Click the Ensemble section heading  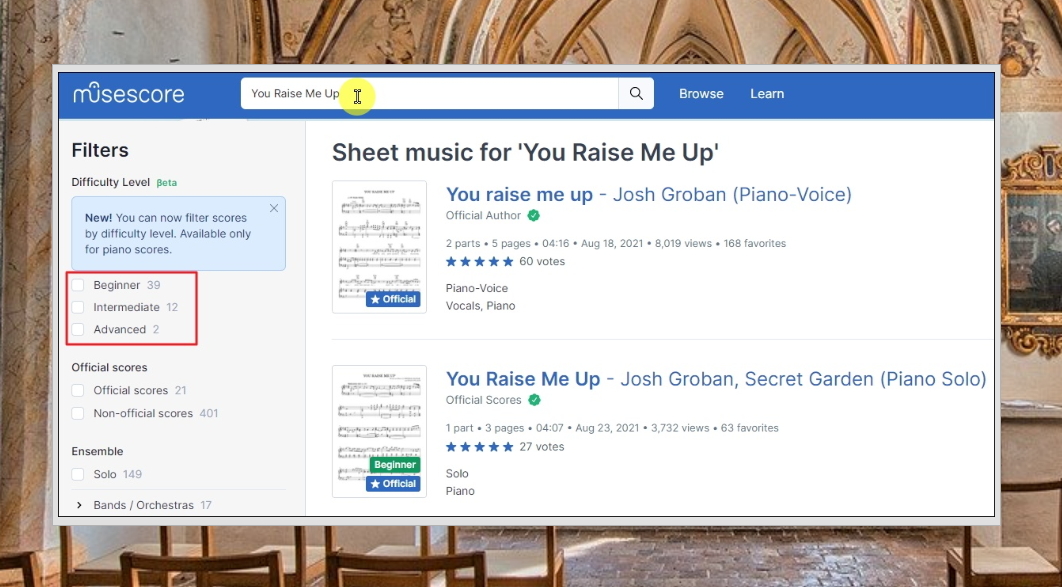point(98,452)
